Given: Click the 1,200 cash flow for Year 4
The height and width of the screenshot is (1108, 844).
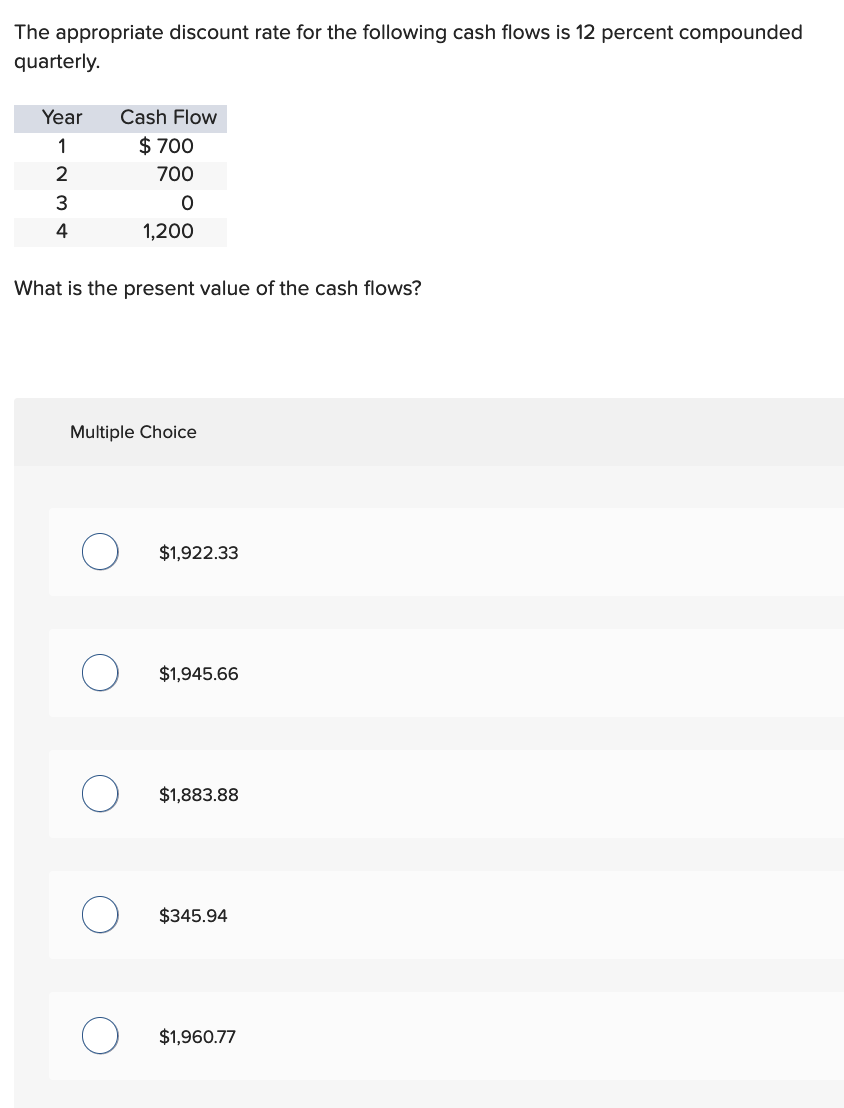Looking at the screenshot, I should click(173, 231).
